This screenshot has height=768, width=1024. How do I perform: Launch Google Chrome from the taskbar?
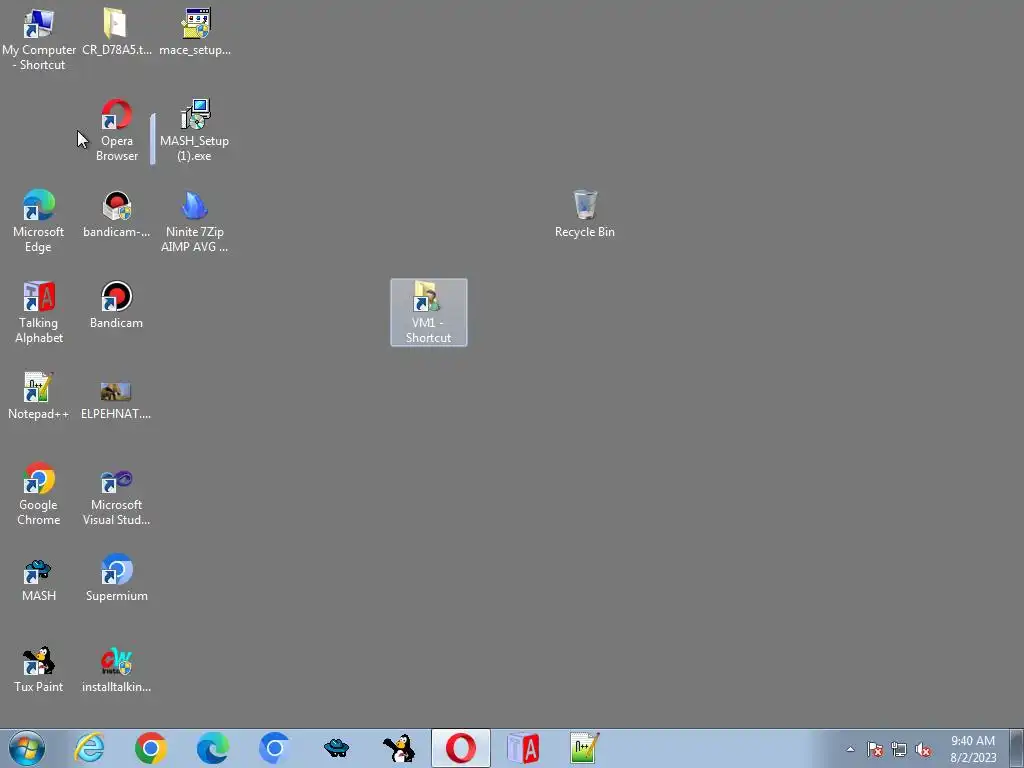click(151, 748)
